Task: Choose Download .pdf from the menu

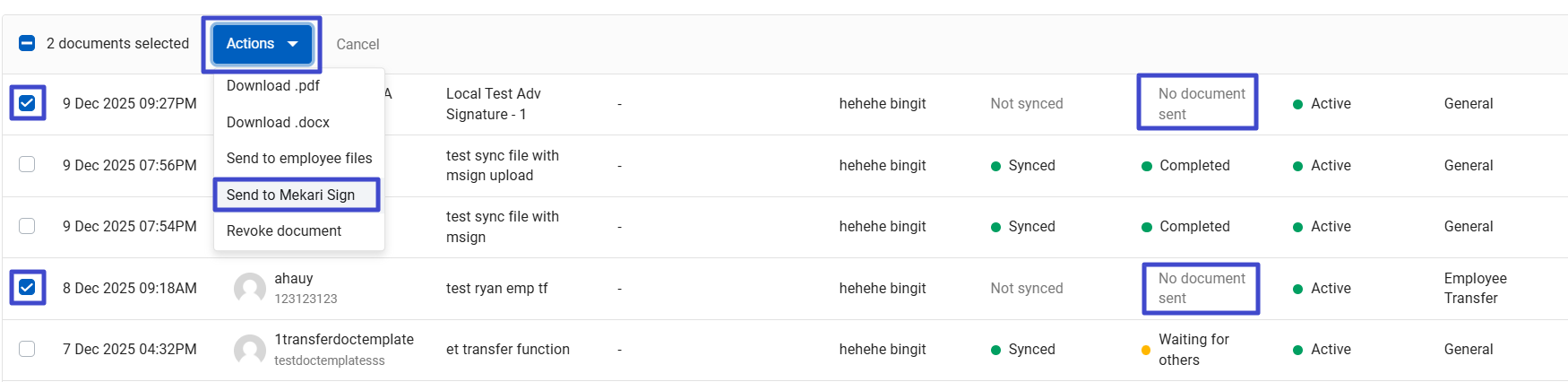Action: (x=273, y=86)
